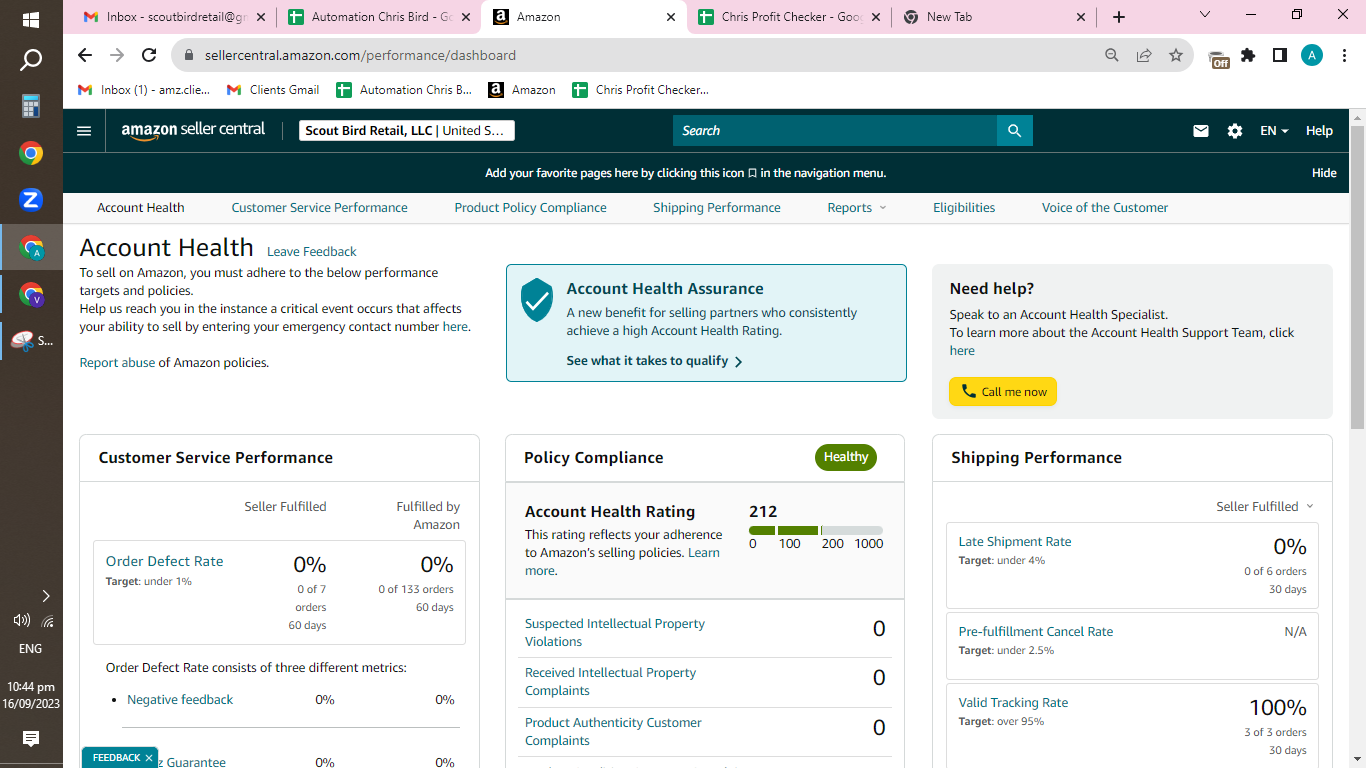Screen dimensions: 1366x768
Task: Open the Scout Bird Retail, LLC account selector
Action: coord(407,131)
